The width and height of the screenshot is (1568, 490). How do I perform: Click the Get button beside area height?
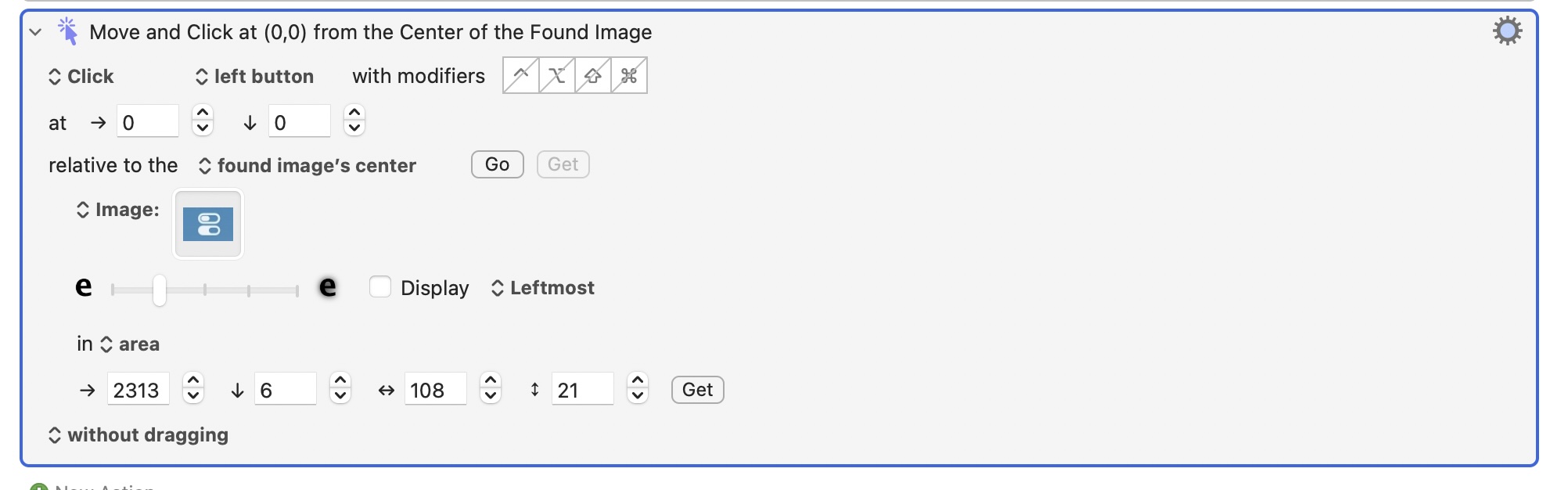(697, 390)
